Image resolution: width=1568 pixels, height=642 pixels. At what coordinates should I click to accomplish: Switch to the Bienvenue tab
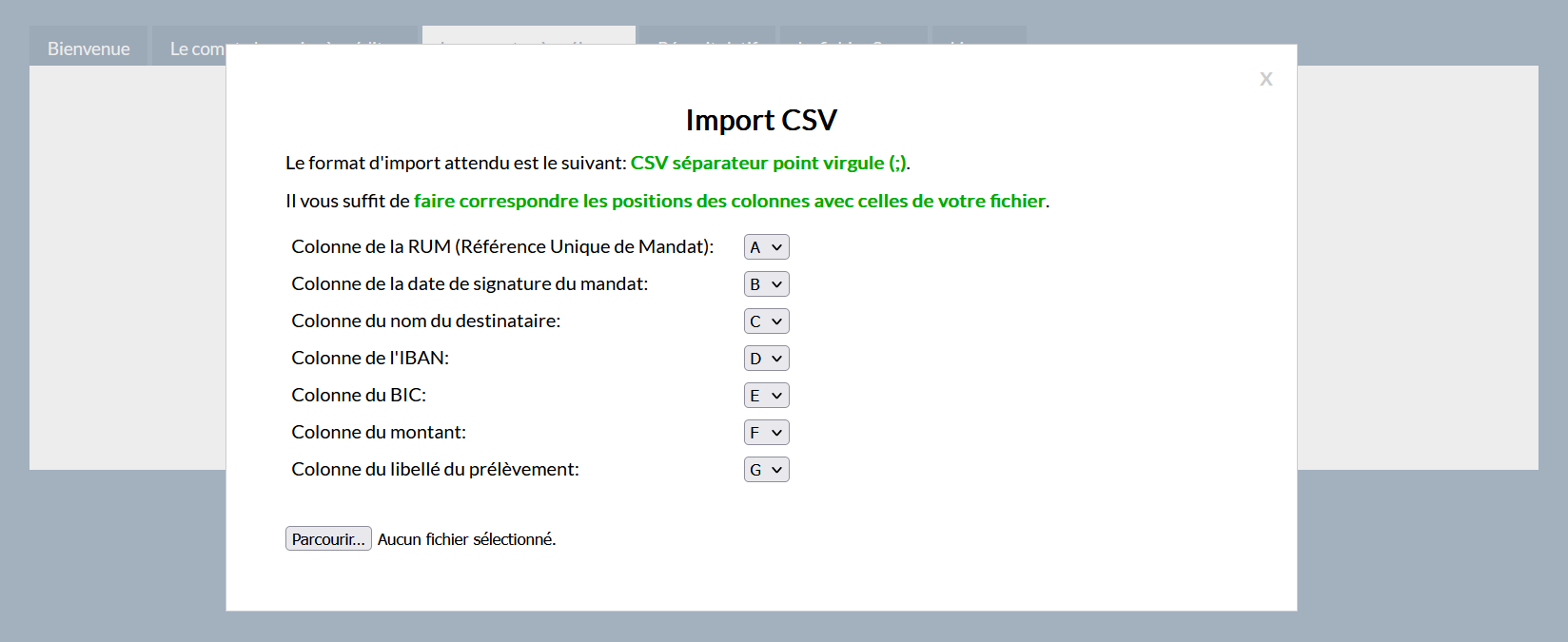[x=88, y=49]
